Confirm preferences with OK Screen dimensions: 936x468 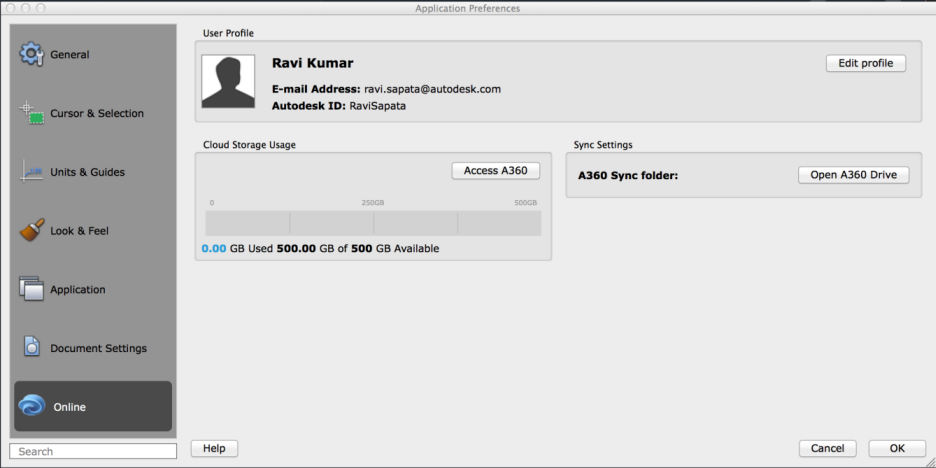[897, 448]
